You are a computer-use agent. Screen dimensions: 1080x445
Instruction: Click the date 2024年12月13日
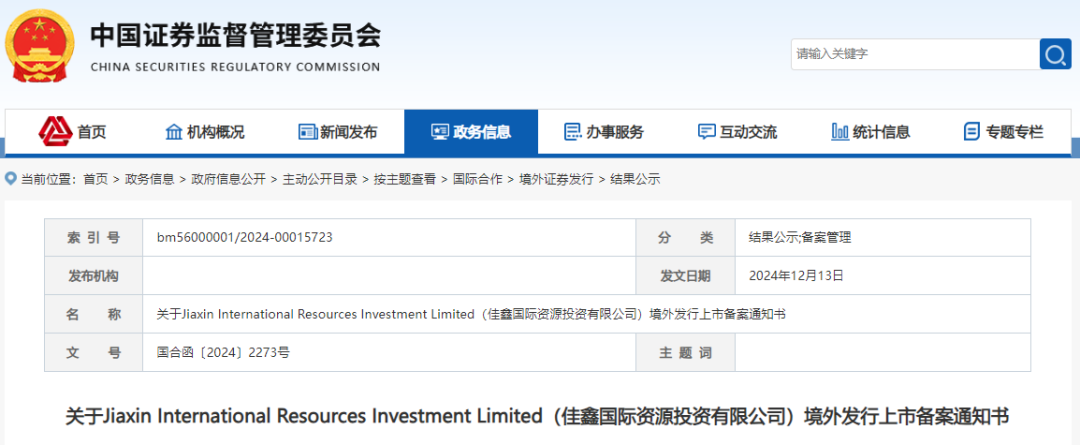click(x=796, y=276)
